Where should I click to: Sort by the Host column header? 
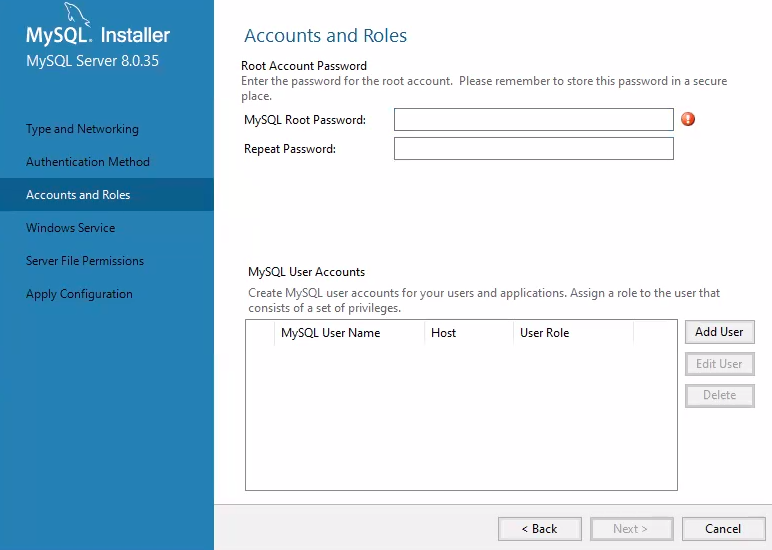(468, 333)
